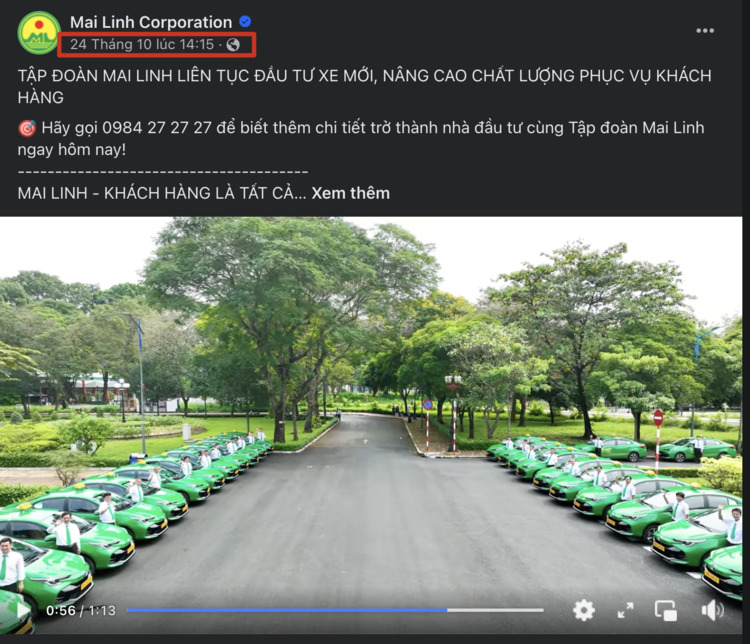750x644 pixels.
Task: Enter fullscreen with the expand arrows icon
Action: click(x=625, y=611)
